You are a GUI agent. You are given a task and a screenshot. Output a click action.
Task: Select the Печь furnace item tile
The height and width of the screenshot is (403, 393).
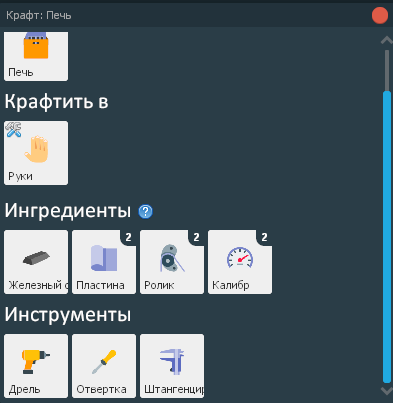pos(36,56)
